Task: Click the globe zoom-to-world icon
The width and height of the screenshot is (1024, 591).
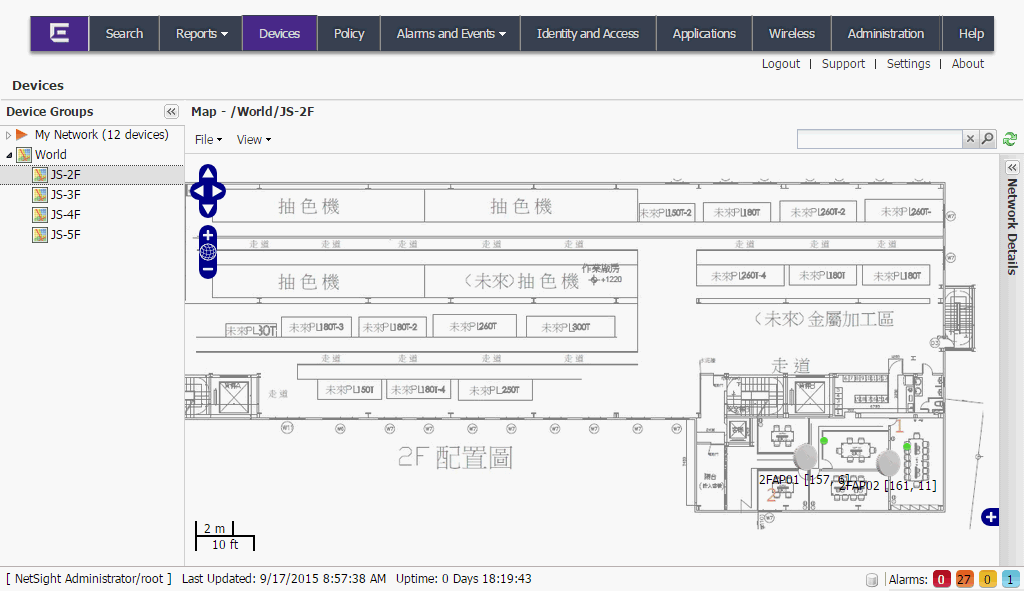Action: 208,251
